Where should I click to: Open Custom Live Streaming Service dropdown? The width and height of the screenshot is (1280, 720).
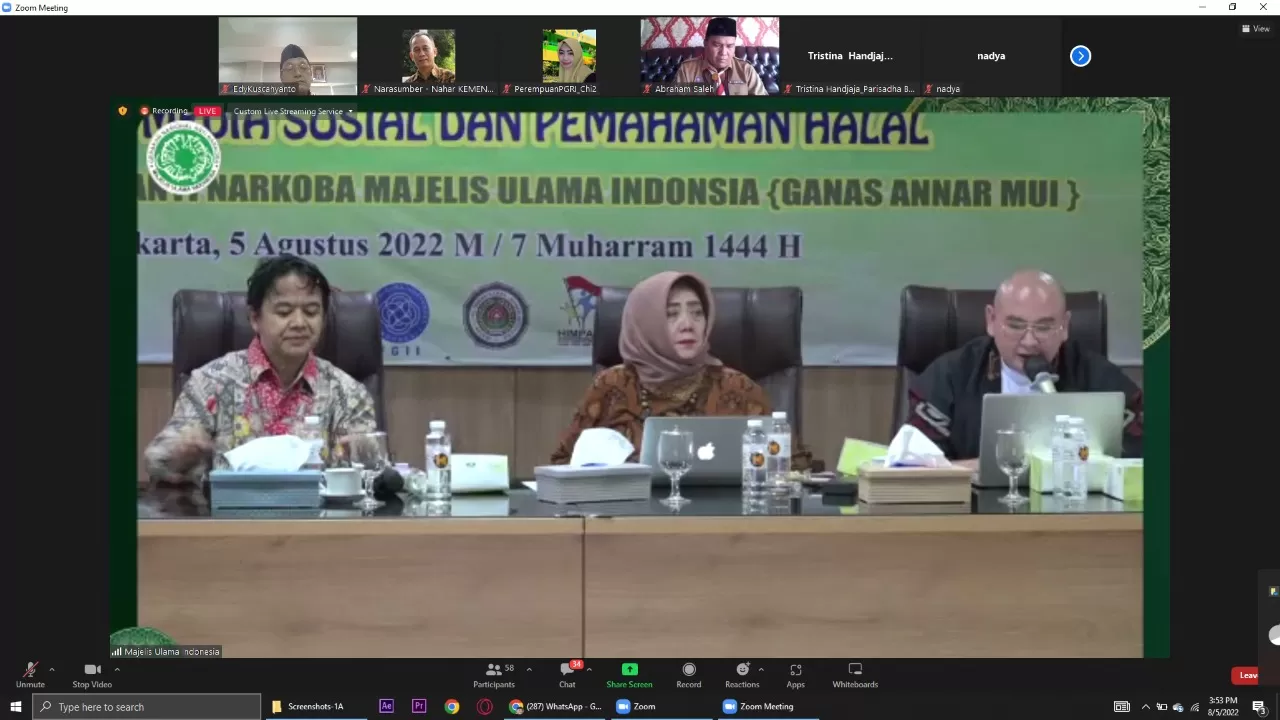tap(292, 111)
